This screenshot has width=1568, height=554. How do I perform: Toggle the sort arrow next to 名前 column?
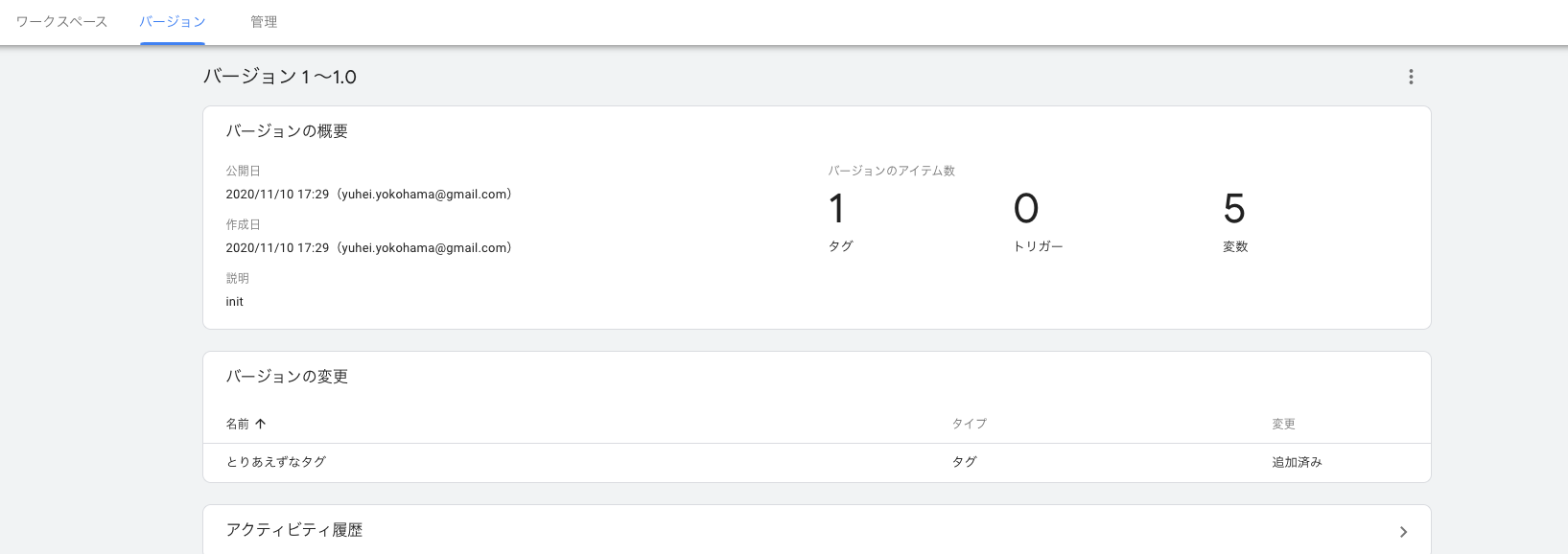[x=260, y=423]
